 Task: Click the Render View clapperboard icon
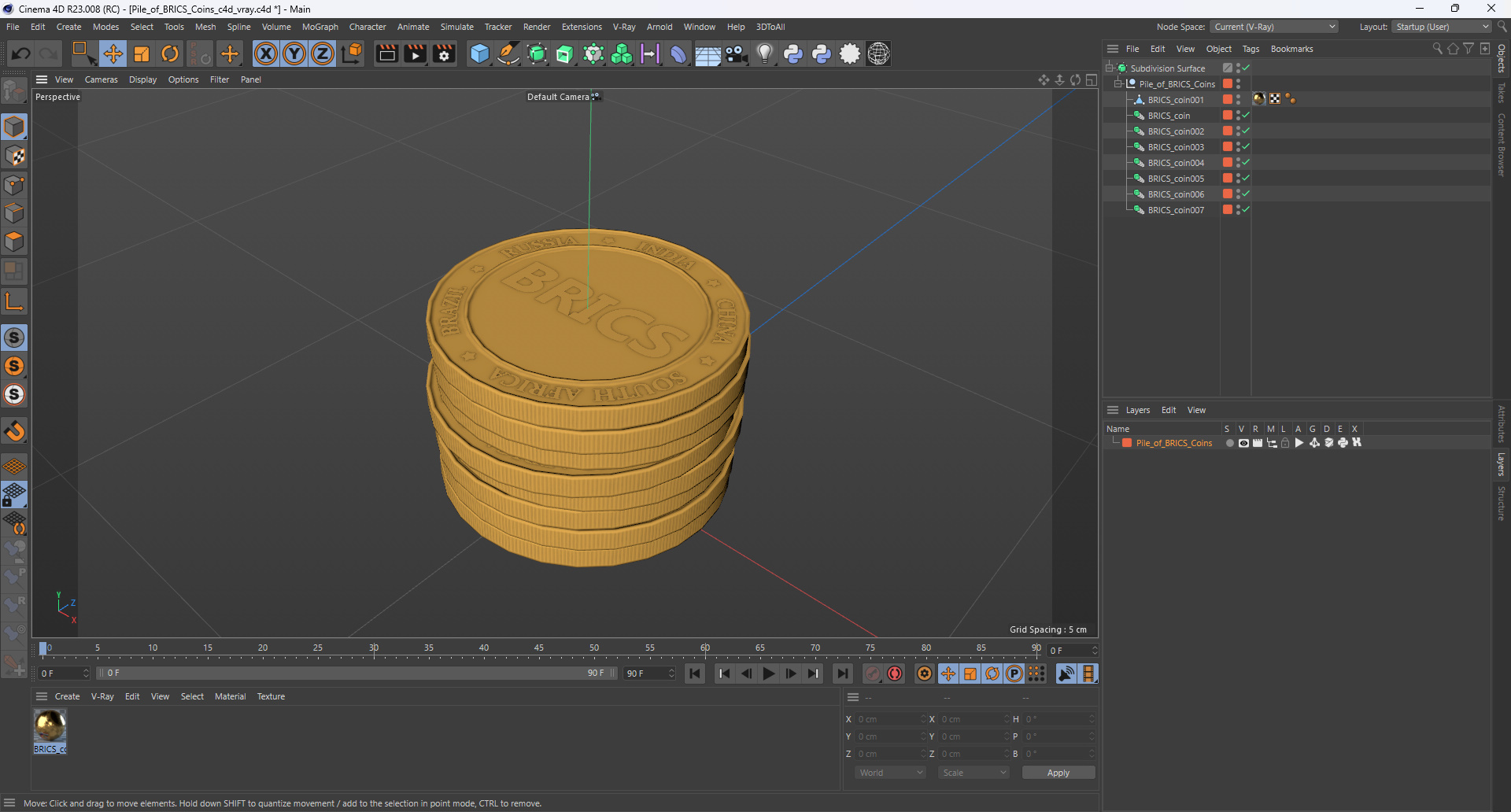(386, 54)
